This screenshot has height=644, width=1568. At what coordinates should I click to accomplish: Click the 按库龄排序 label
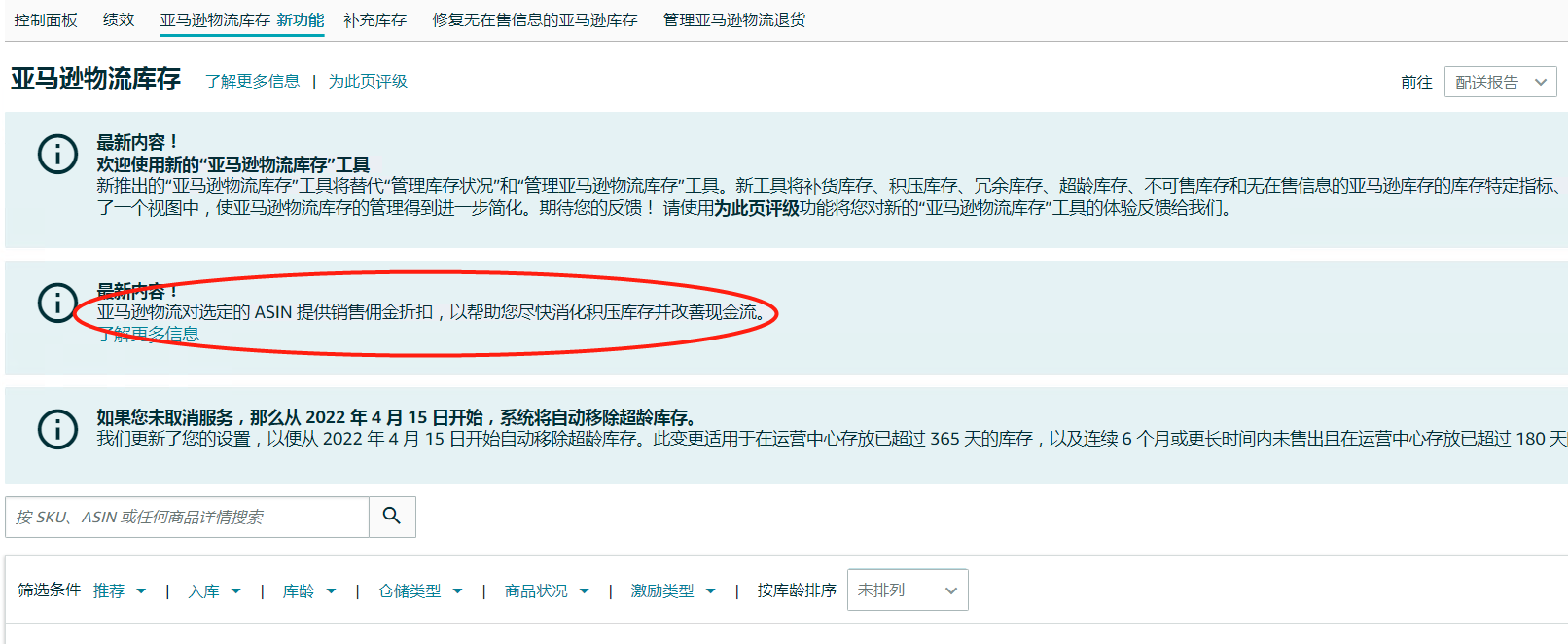click(797, 590)
